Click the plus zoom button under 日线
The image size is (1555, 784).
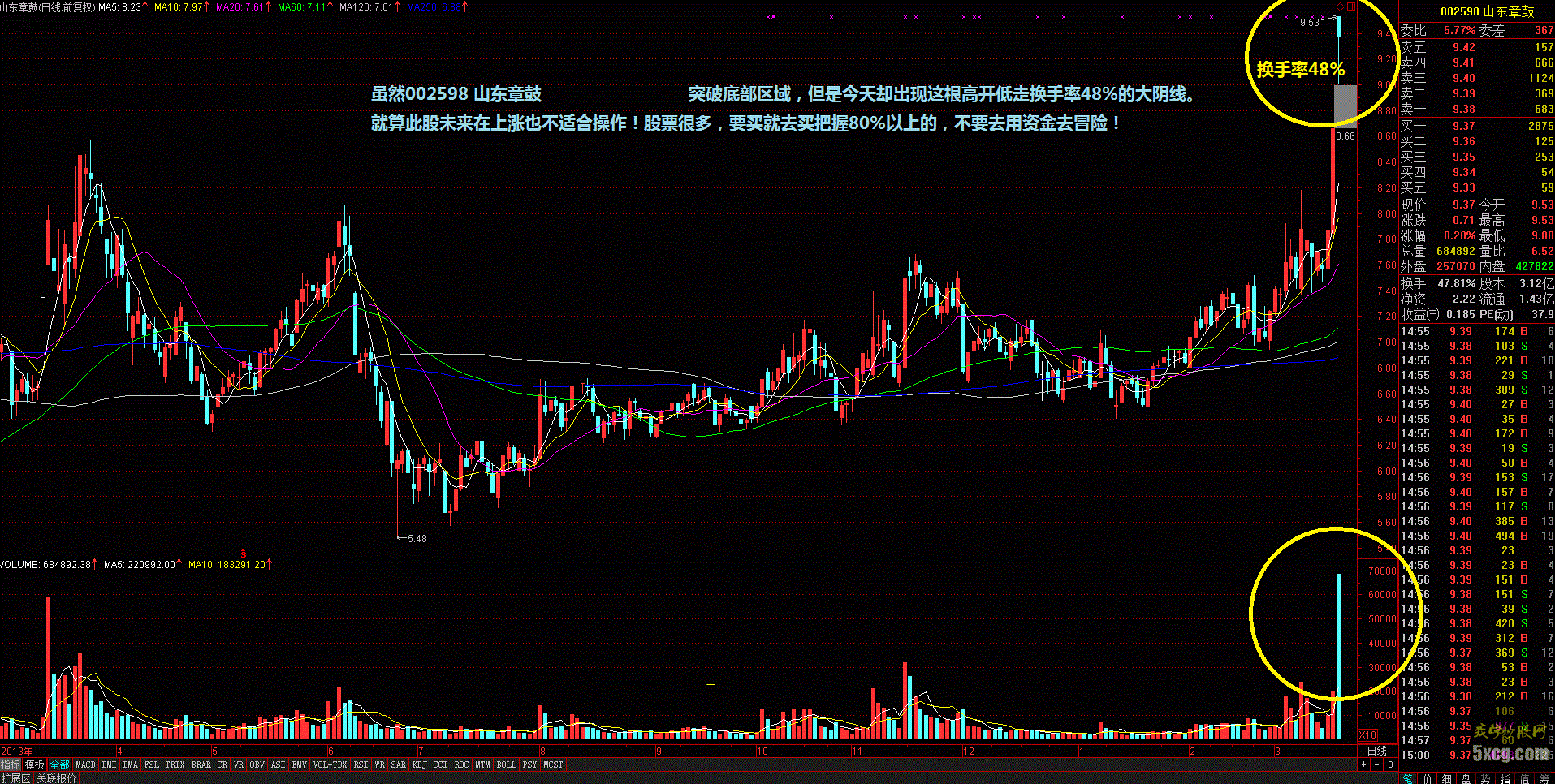(x=1364, y=765)
